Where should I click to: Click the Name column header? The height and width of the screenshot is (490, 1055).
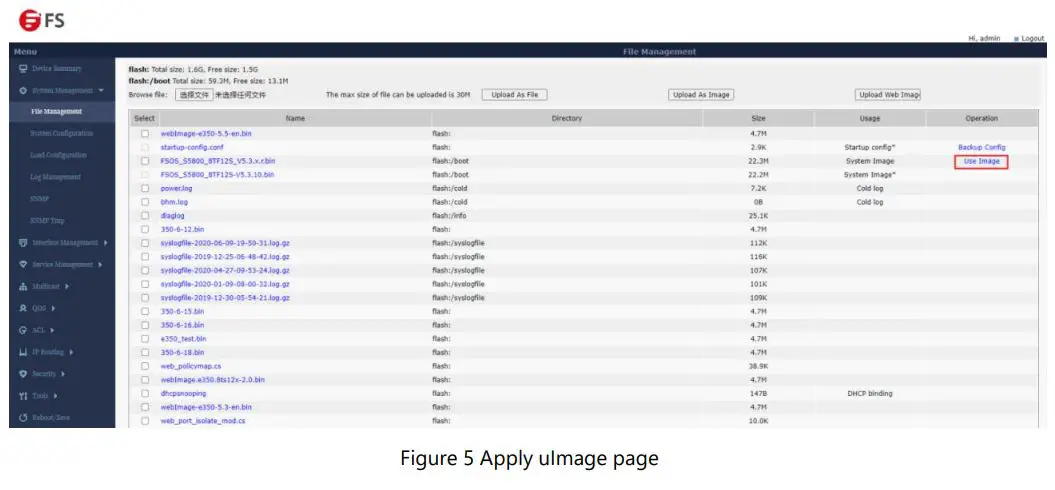click(x=295, y=118)
